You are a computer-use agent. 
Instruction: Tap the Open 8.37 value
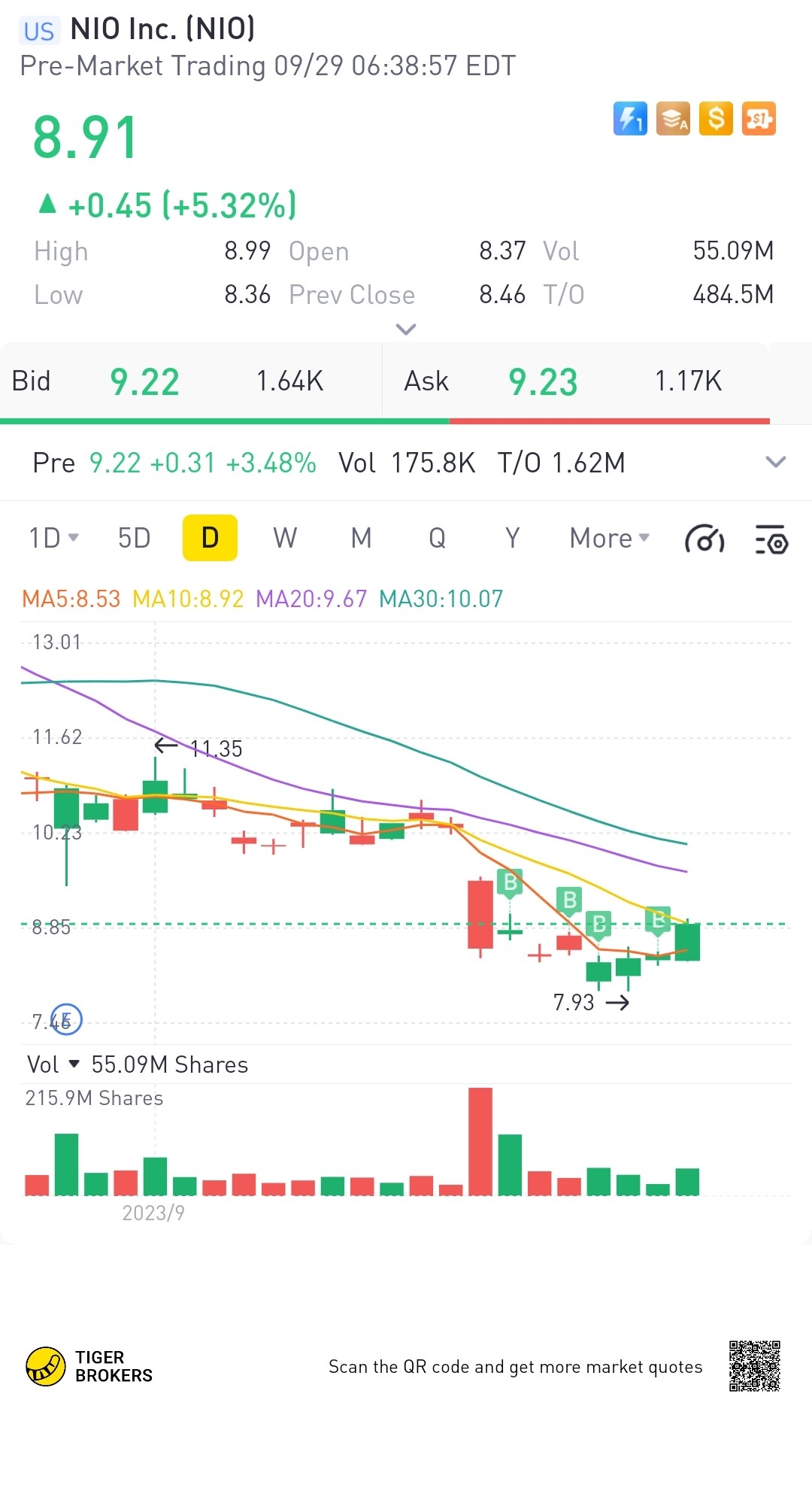pyautogui.click(x=502, y=251)
